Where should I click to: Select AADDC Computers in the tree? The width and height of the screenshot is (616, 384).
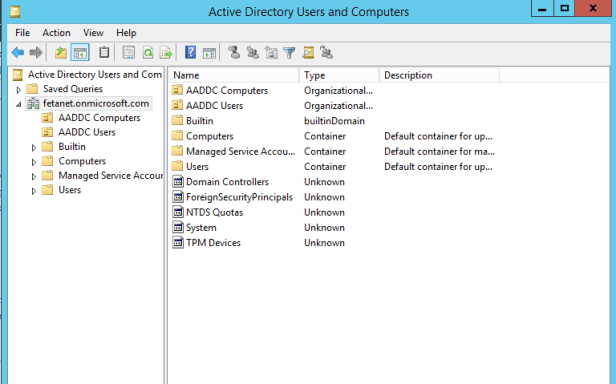tap(99, 118)
